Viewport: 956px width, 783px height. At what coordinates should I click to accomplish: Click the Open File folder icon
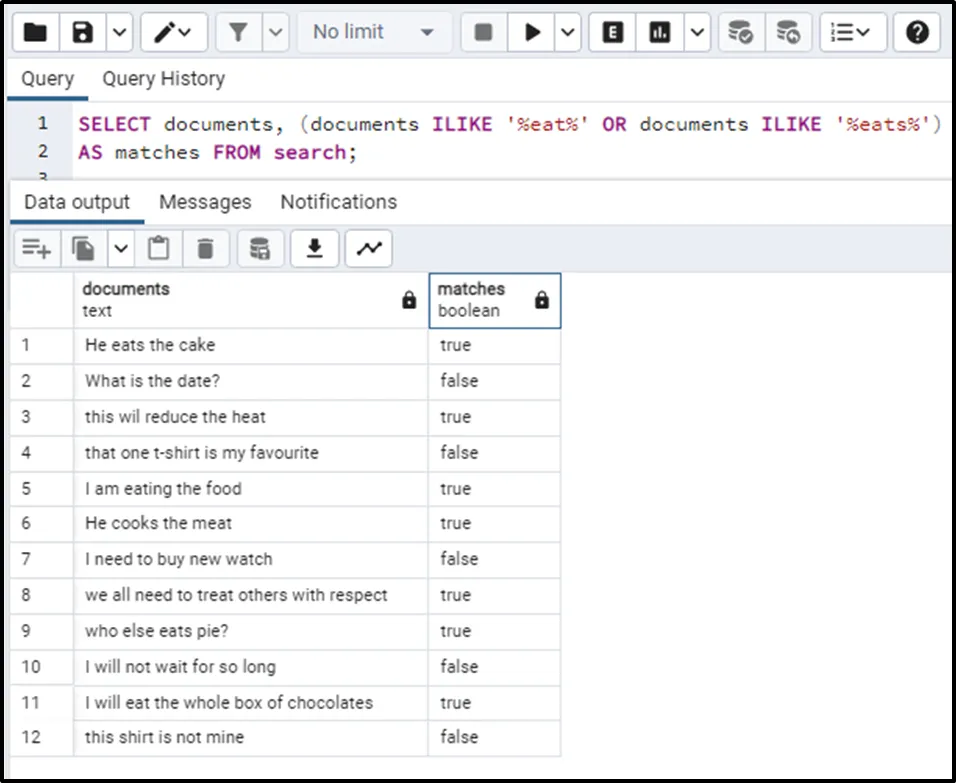(x=36, y=33)
